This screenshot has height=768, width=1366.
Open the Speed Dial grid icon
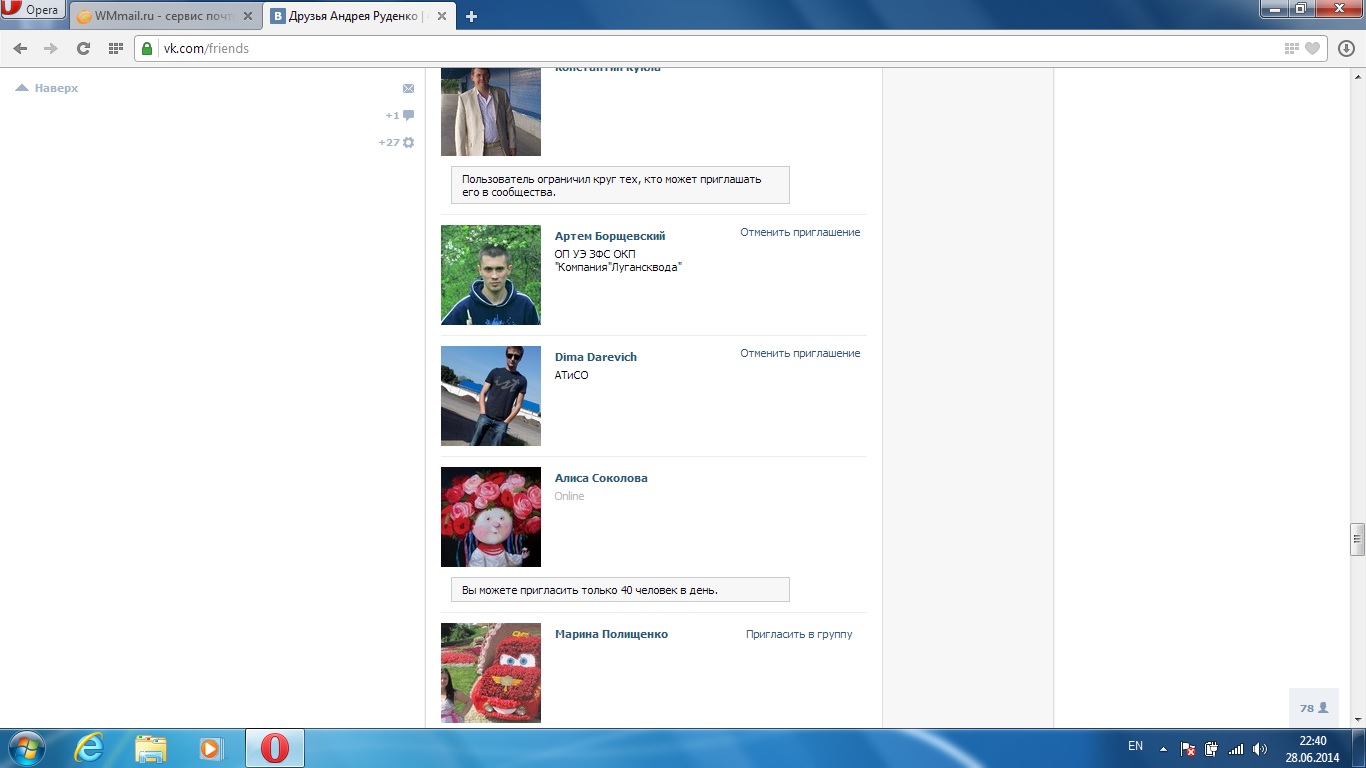point(115,48)
